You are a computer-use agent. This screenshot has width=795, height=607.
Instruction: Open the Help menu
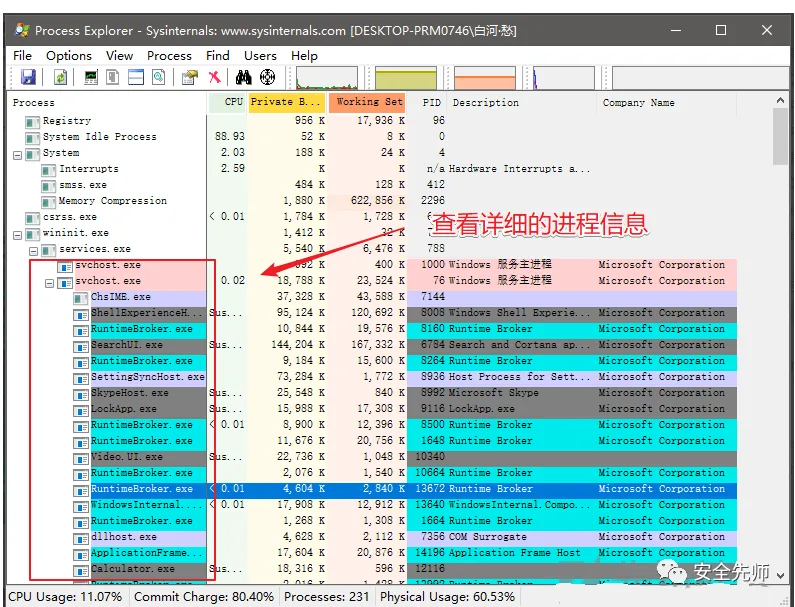[304, 55]
